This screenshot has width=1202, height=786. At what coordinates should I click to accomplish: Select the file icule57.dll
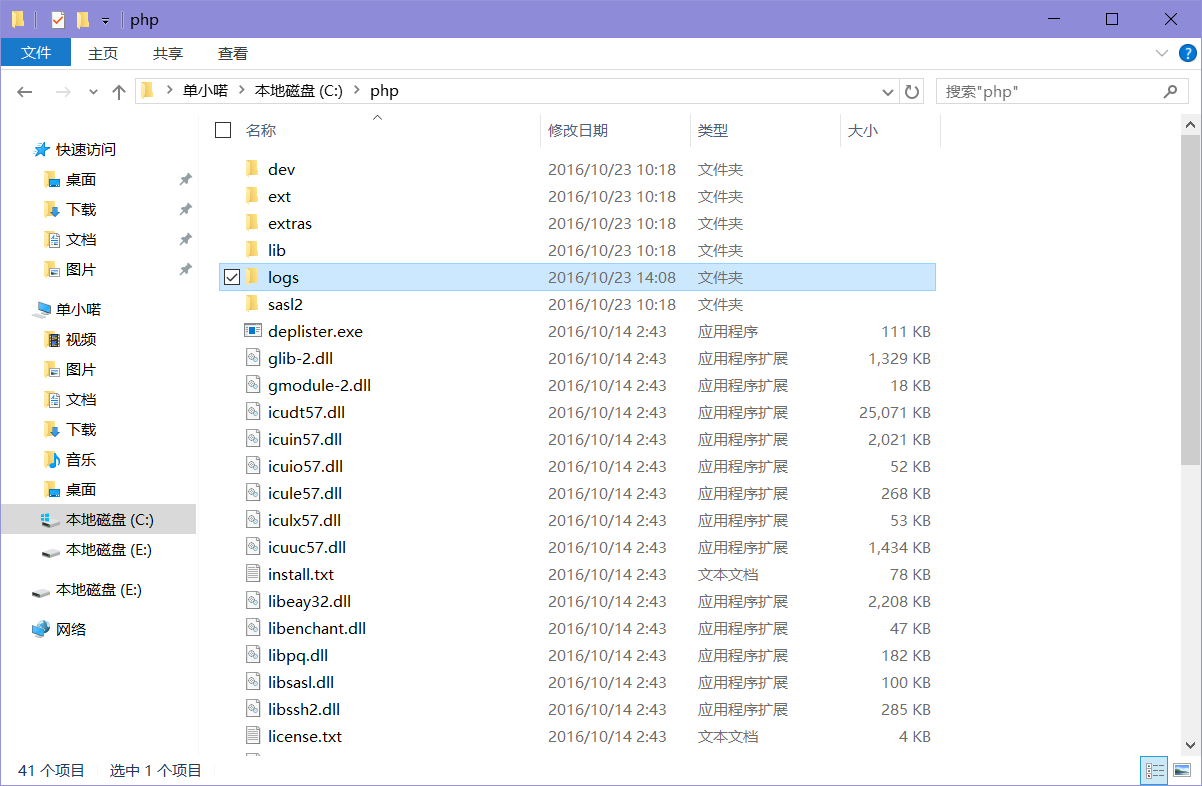(305, 493)
